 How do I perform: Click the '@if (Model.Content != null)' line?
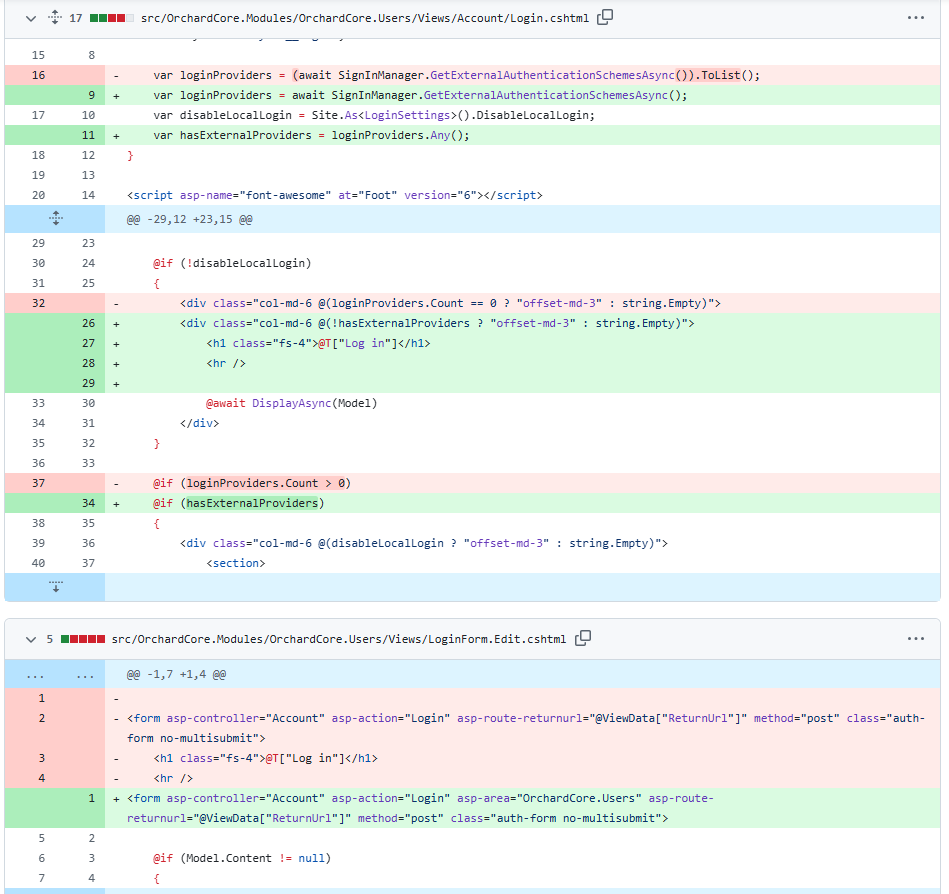(242, 858)
